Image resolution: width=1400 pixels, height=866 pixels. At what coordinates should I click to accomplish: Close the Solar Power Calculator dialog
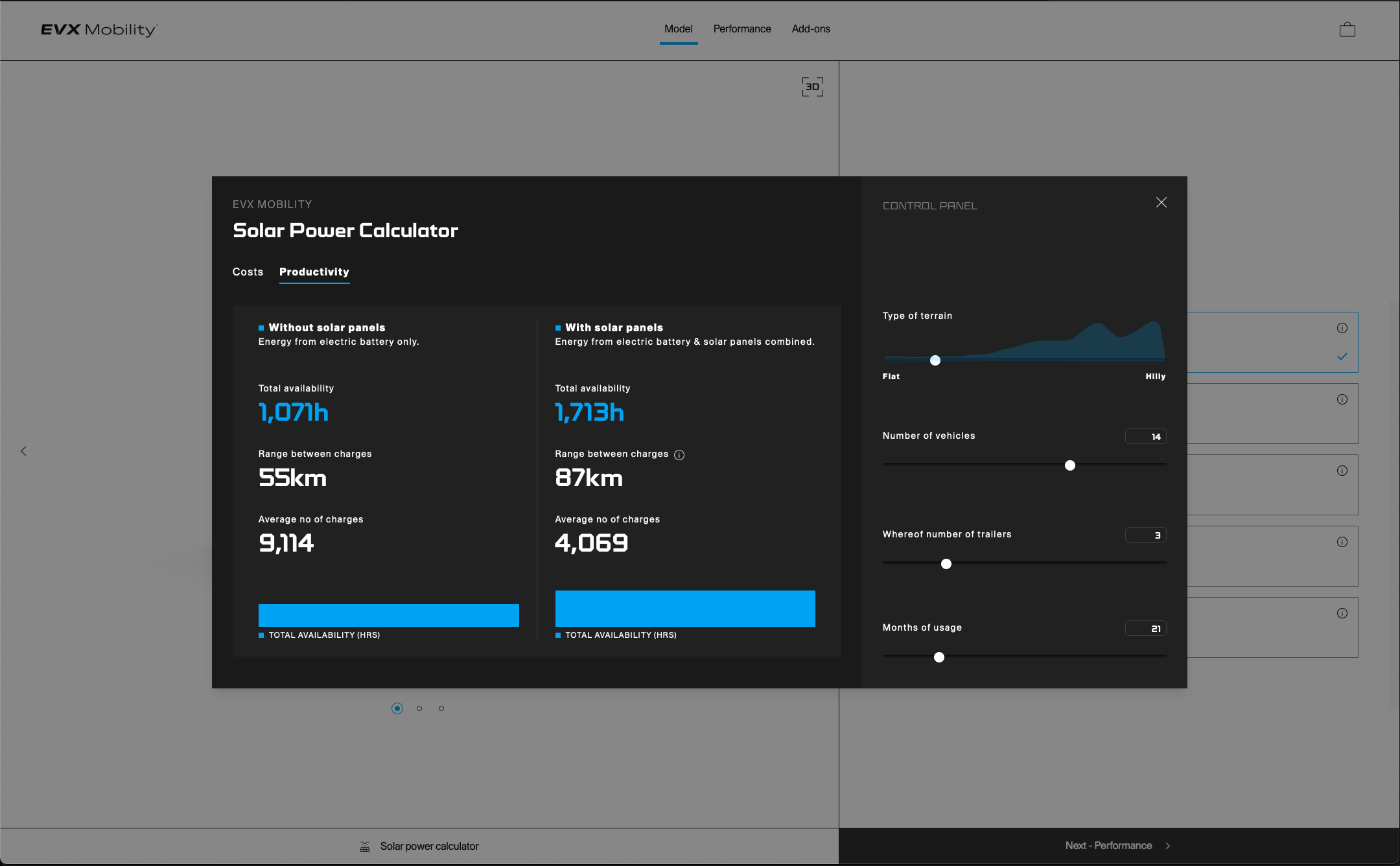click(1161, 203)
